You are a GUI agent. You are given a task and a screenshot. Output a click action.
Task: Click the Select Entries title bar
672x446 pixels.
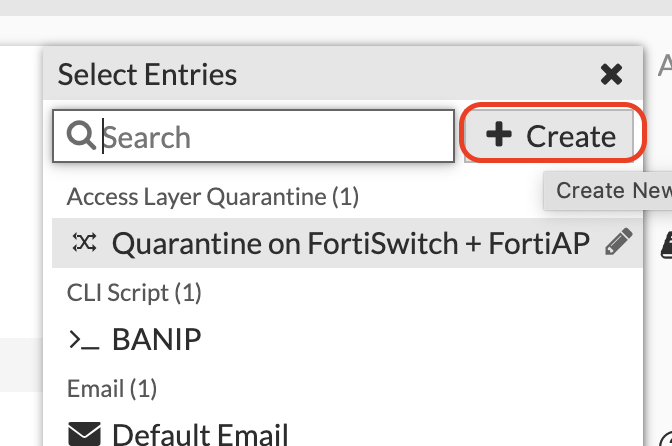(343, 73)
